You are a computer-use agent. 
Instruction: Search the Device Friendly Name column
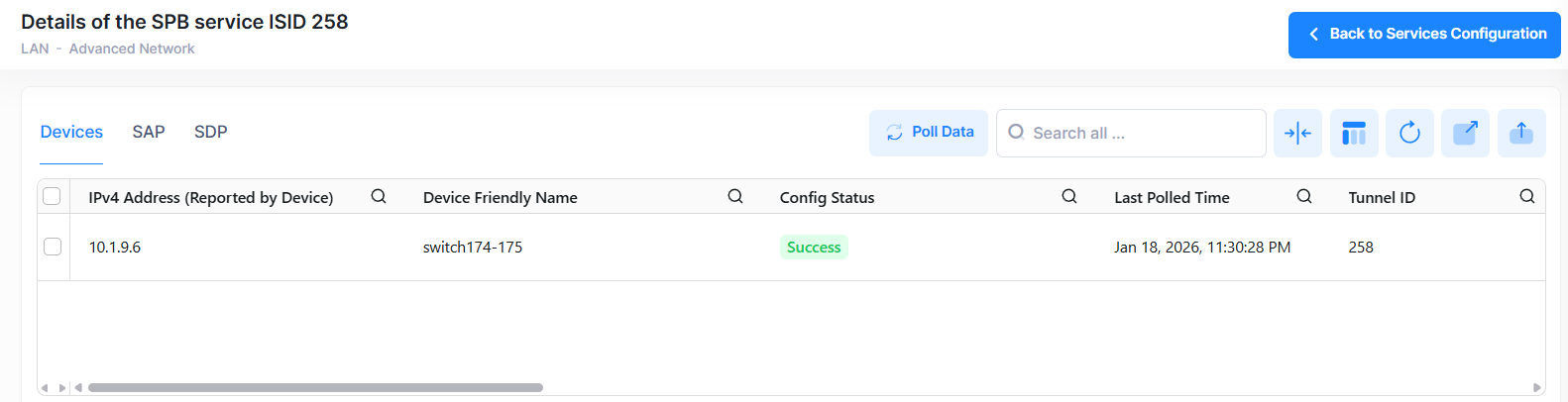735,196
